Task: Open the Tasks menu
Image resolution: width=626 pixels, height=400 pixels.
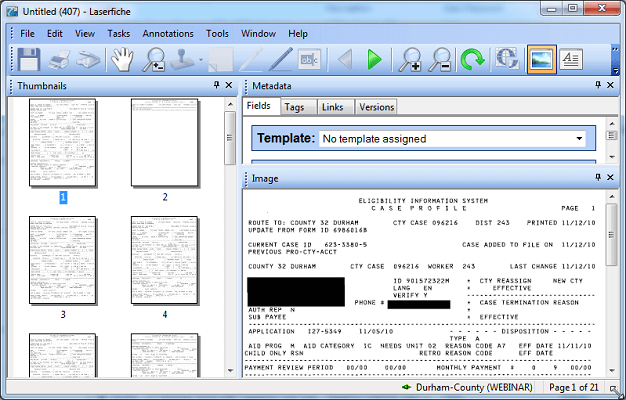Action: pyautogui.click(x=119, y=34)
